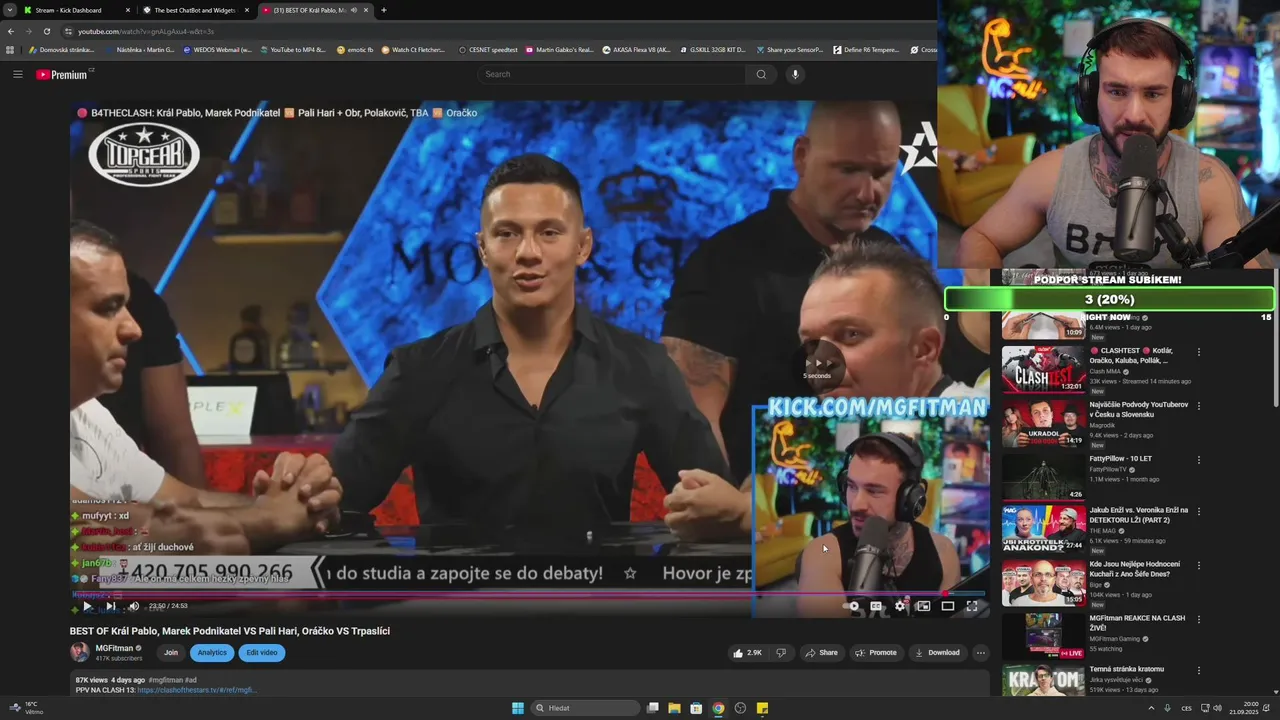The width and height of the screenshot is (1280, 720).
Task: Click the dislike thumbs-down button
Action: (x=781, y=653)
